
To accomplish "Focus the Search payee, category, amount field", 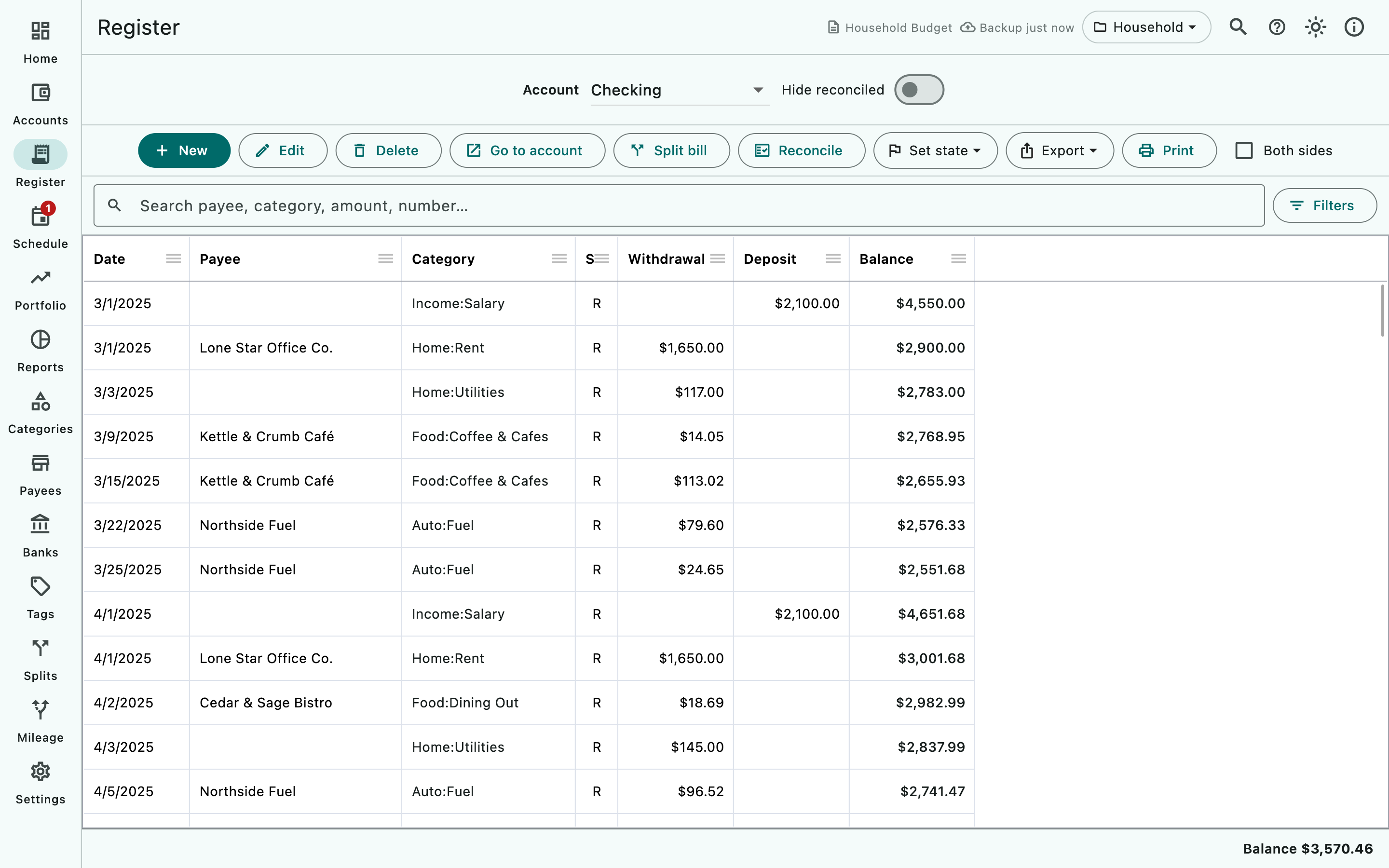I will (679, 205).
